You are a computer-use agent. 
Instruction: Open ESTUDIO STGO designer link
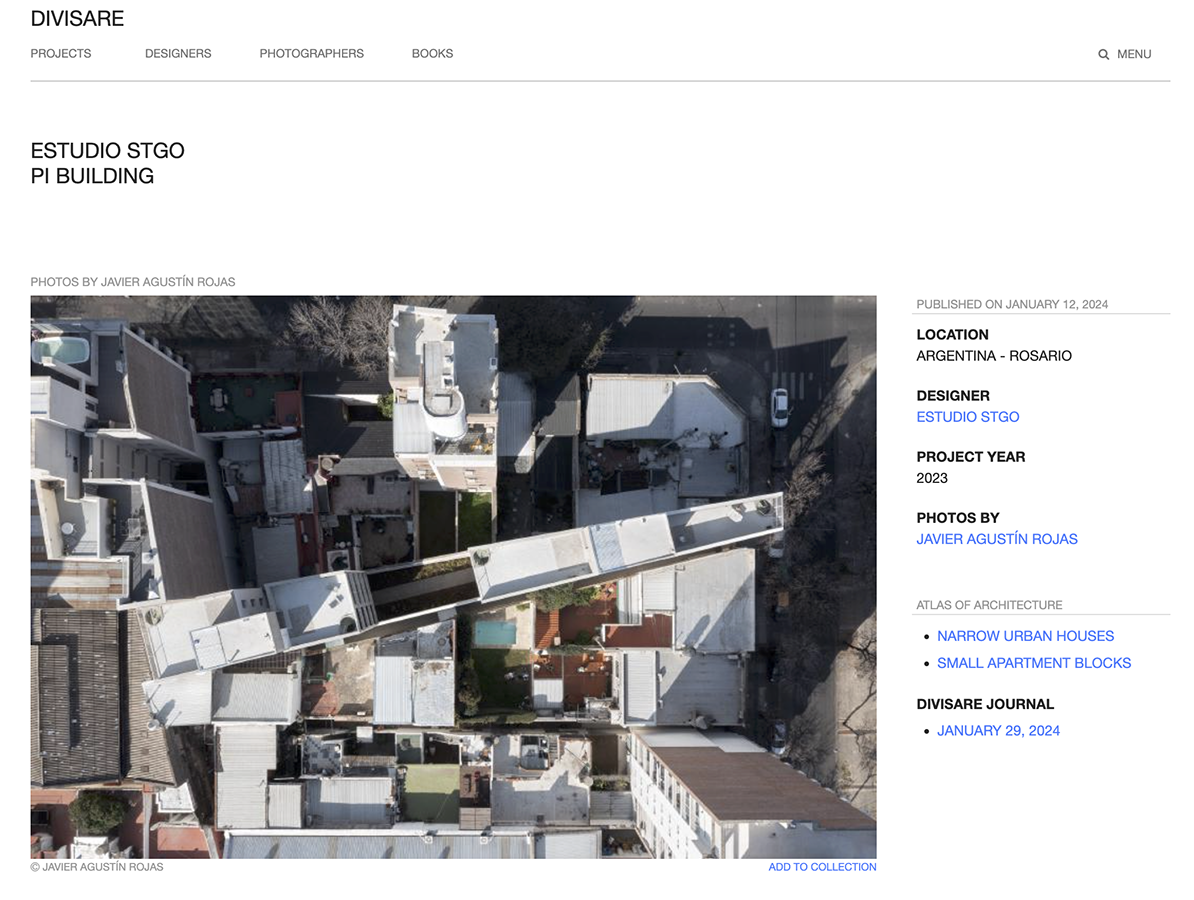pyautogui.click(x=968, y=416)
